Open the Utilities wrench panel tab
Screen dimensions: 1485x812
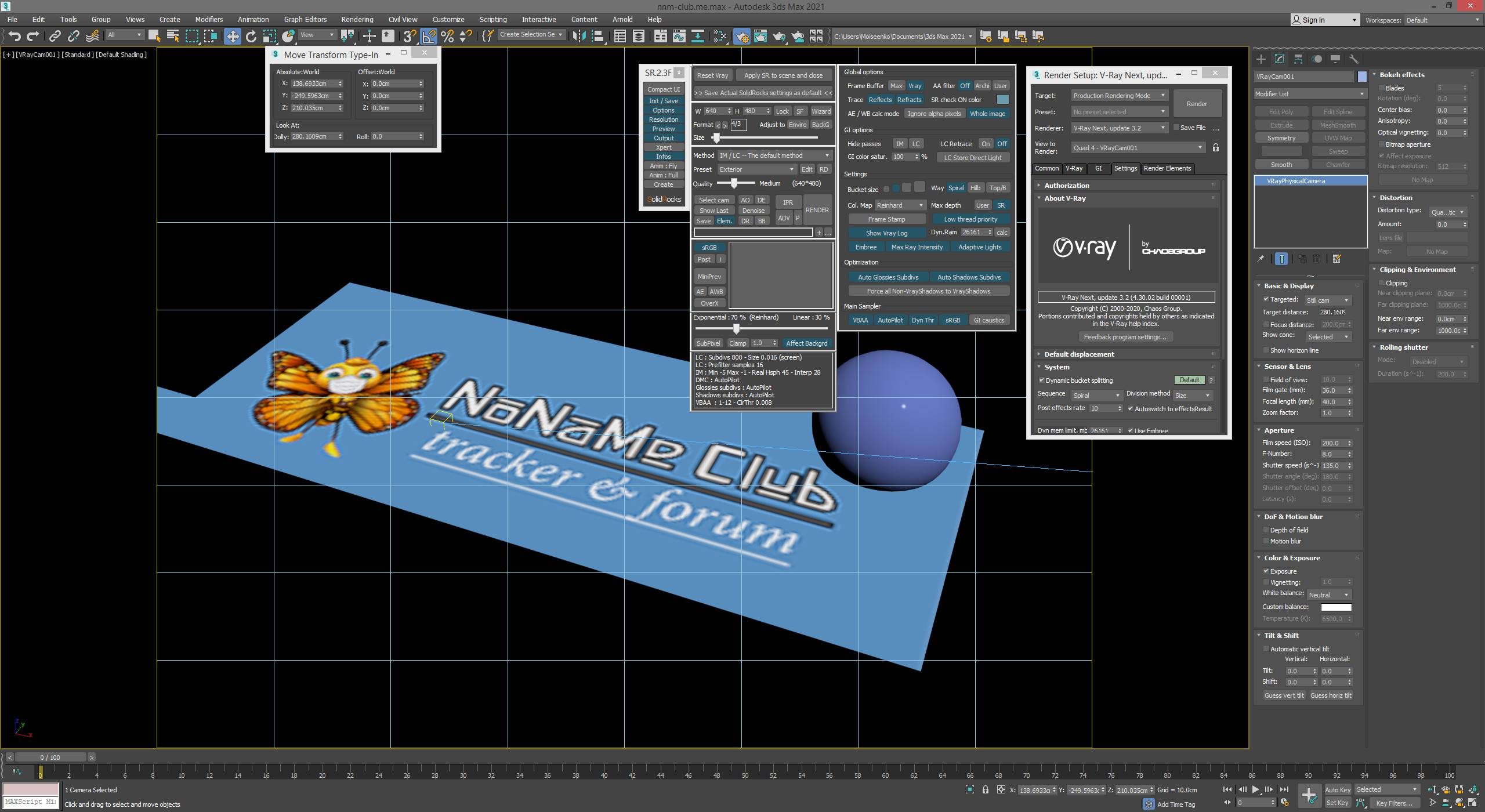tap(1354, 59)
